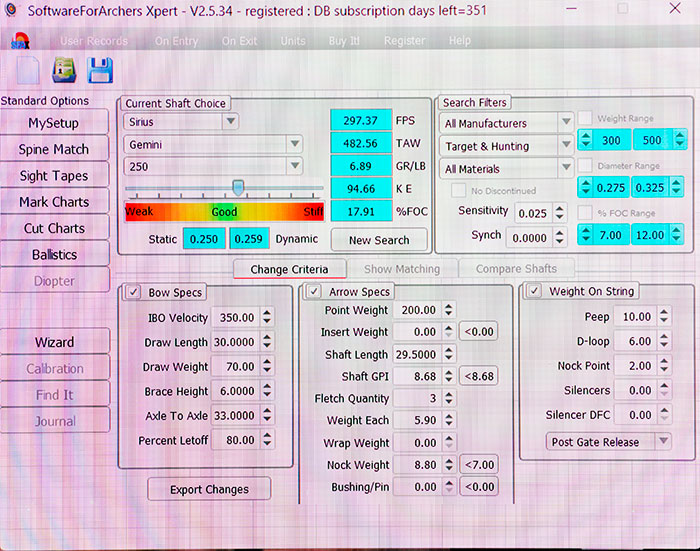
Task: Click the Bushing/Pin <0.00 reset button
Action: pyautogui.click(x=479, y=487)
